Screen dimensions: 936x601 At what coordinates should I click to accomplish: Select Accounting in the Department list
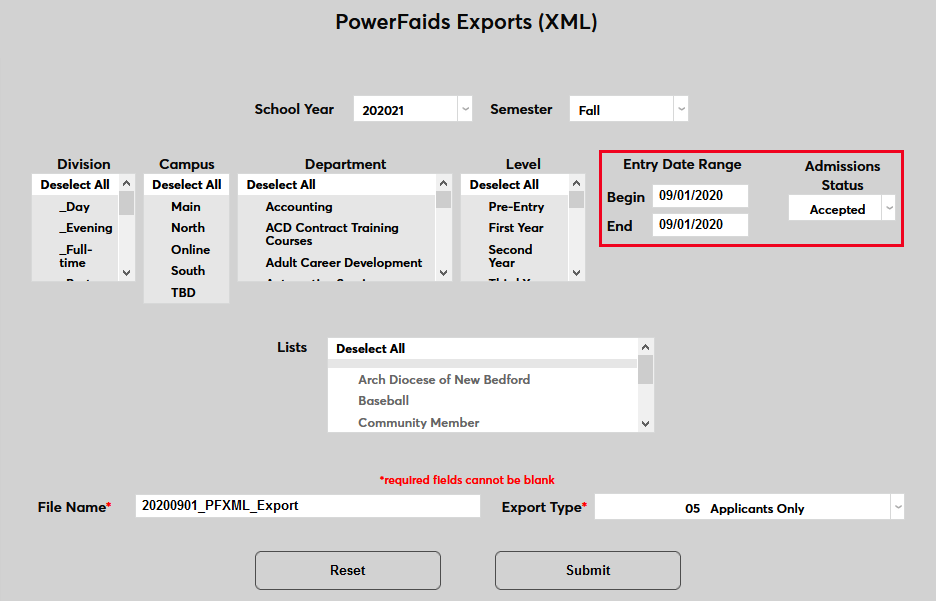[x=300, y=206]
